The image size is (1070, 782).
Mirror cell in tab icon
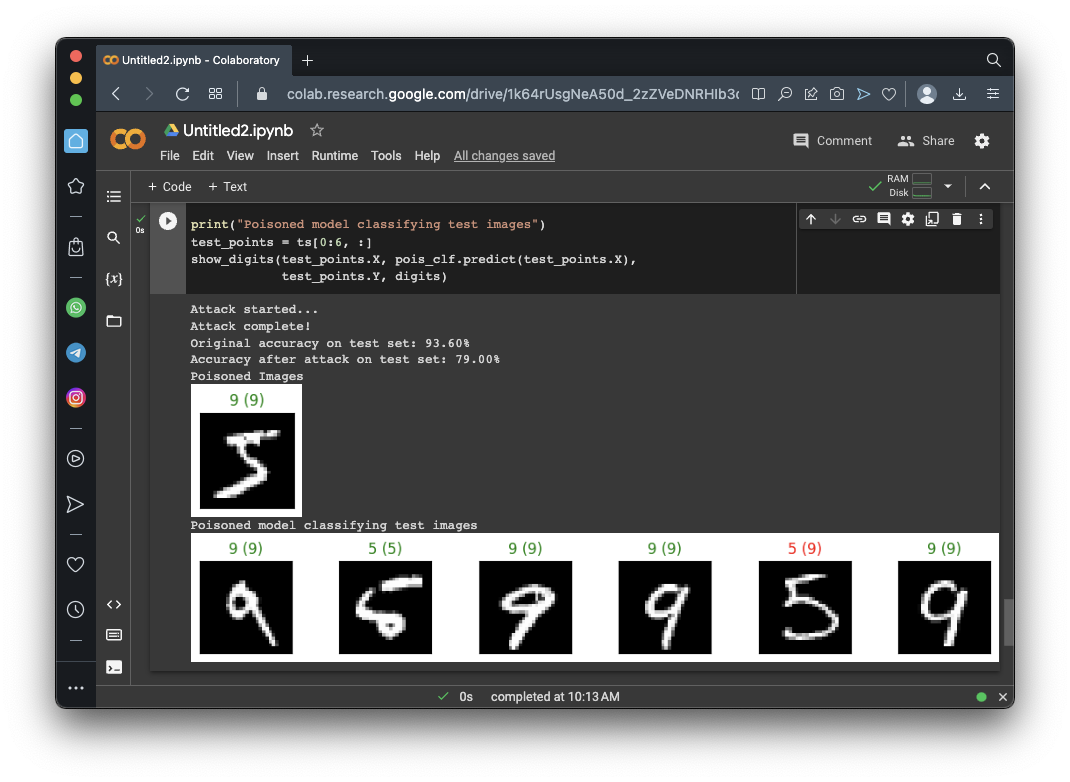[932, 219]
